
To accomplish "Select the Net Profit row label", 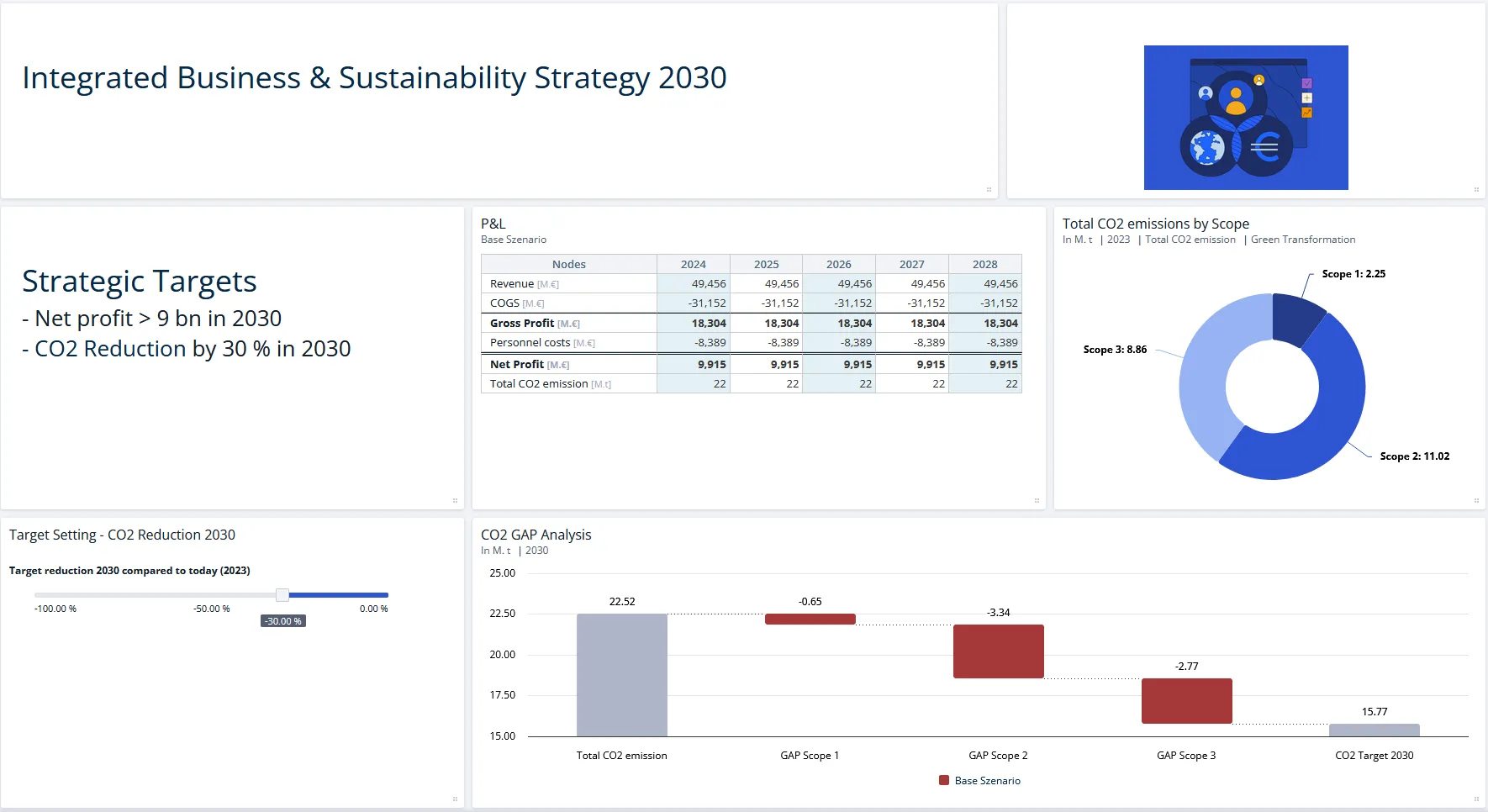I will click(530, 365).
